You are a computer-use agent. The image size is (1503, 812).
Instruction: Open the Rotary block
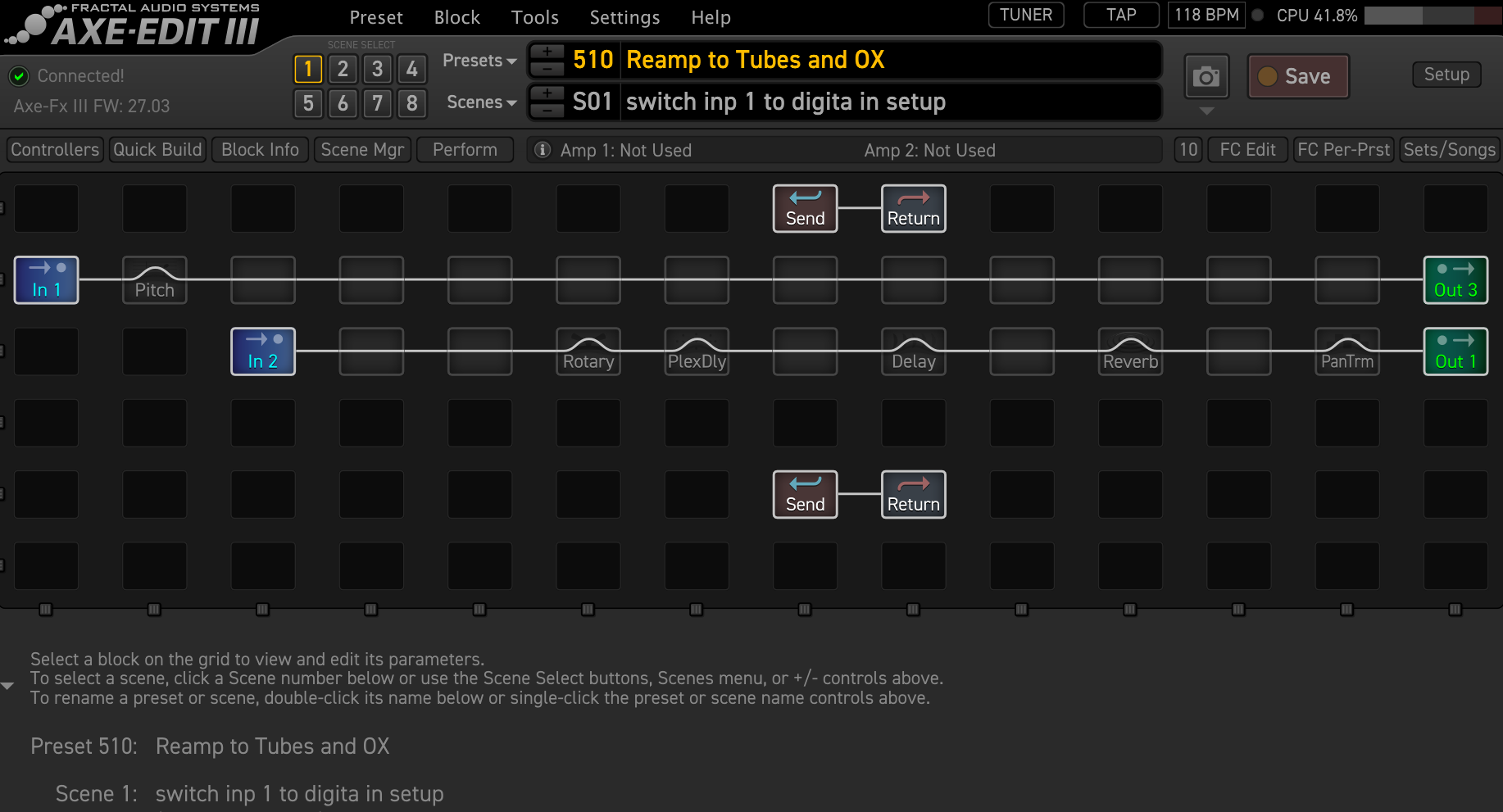pyautogui.click(x=588, y=352)
